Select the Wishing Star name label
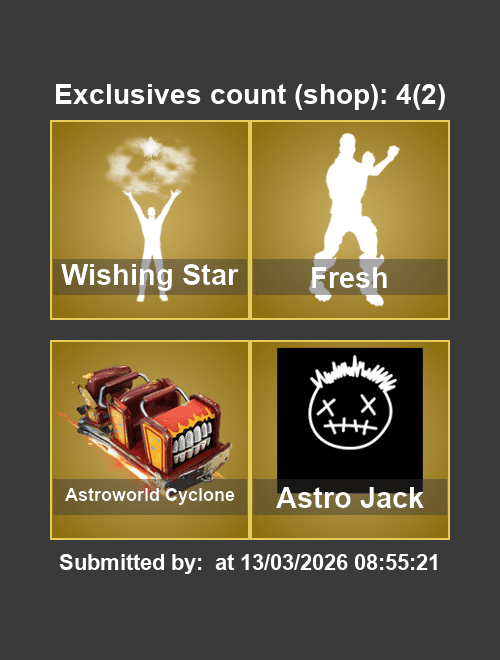This screenshot has width=500, height=660. 149,275
